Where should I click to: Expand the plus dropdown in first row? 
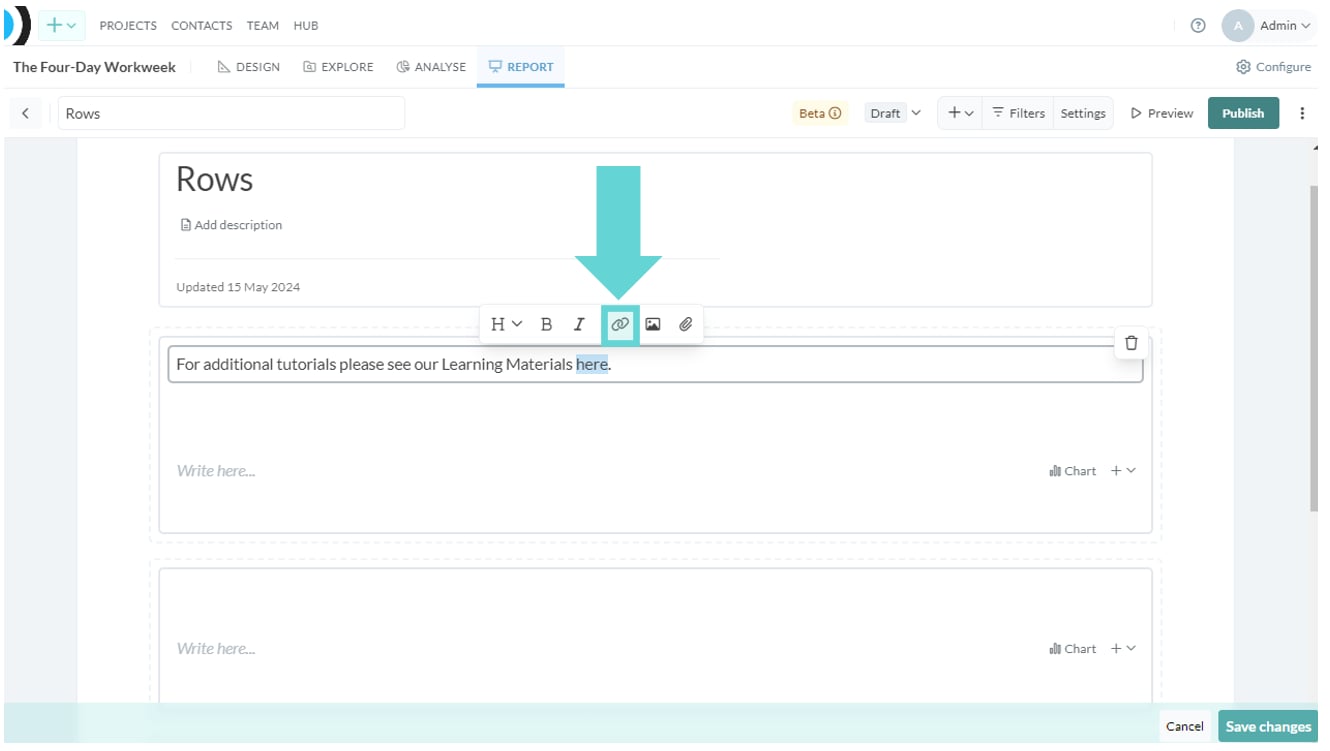point(1123,471)
